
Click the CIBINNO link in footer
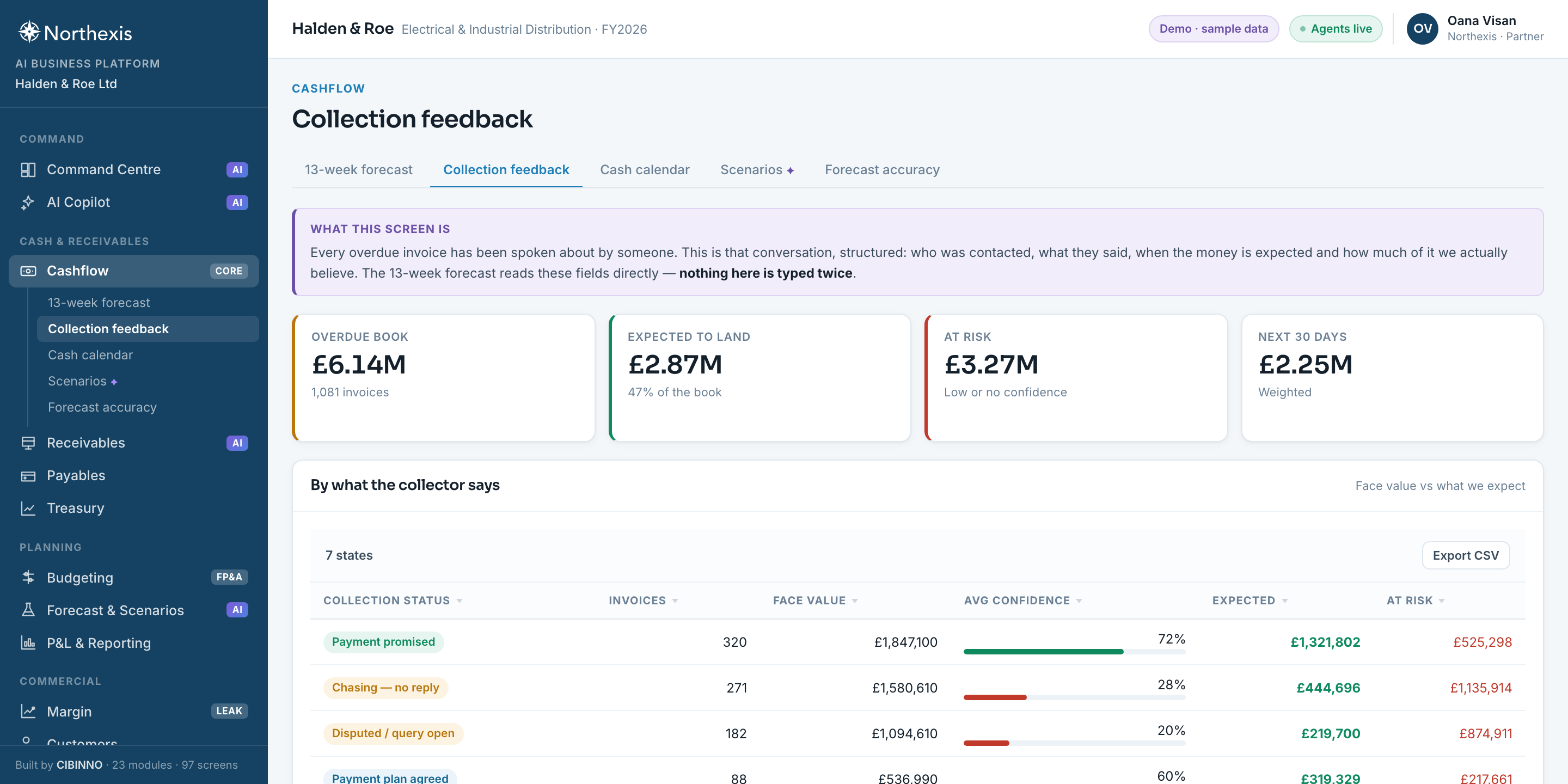[79, 765]
